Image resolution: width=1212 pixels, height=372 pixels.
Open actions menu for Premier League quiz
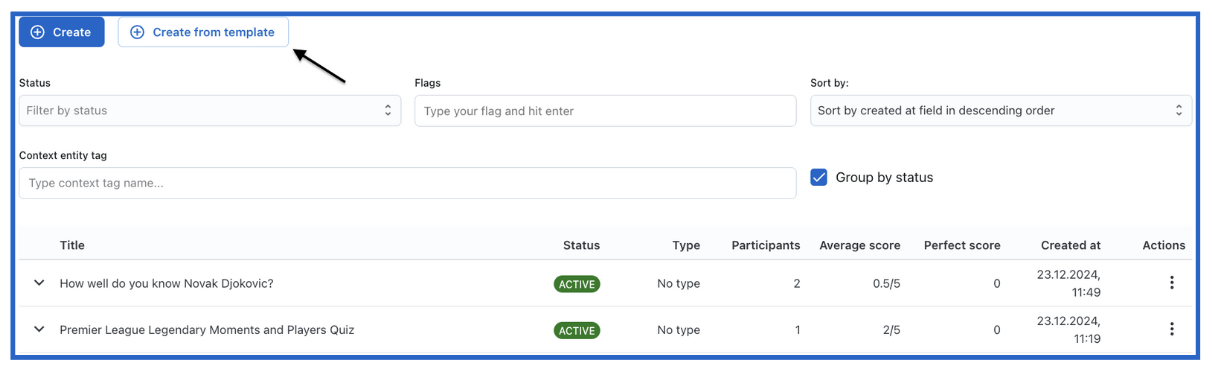[x=1171, y=329]
